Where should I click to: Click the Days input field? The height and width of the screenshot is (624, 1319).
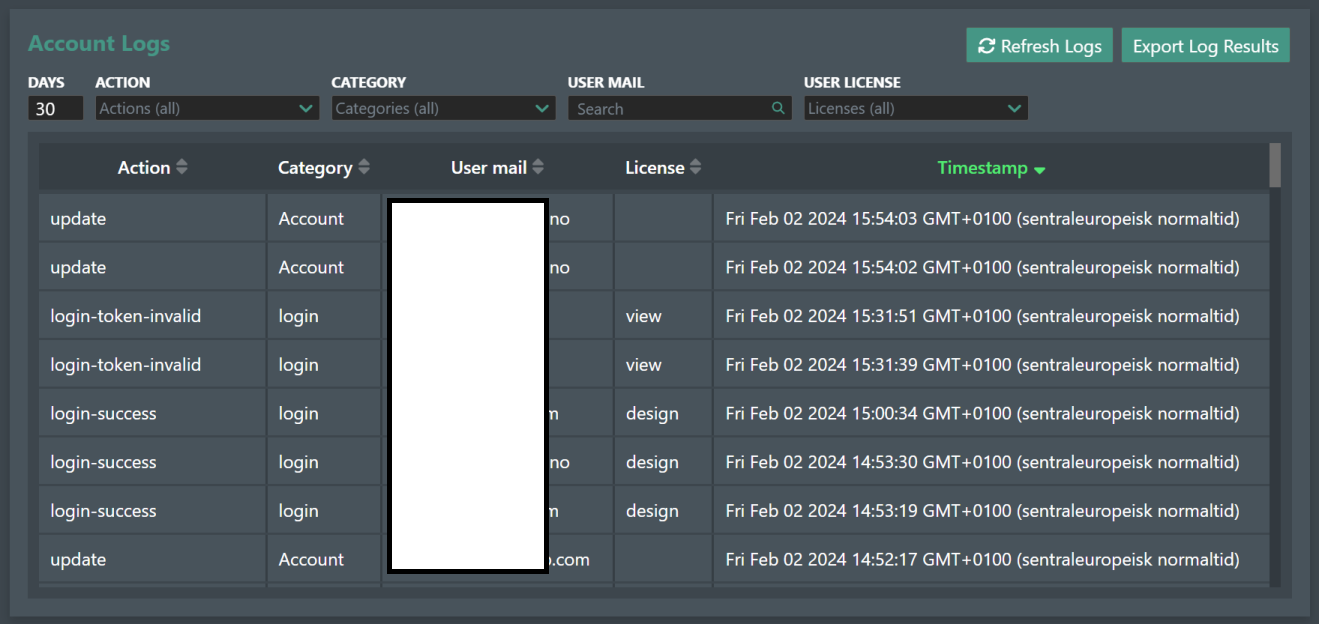click(55, 109)
